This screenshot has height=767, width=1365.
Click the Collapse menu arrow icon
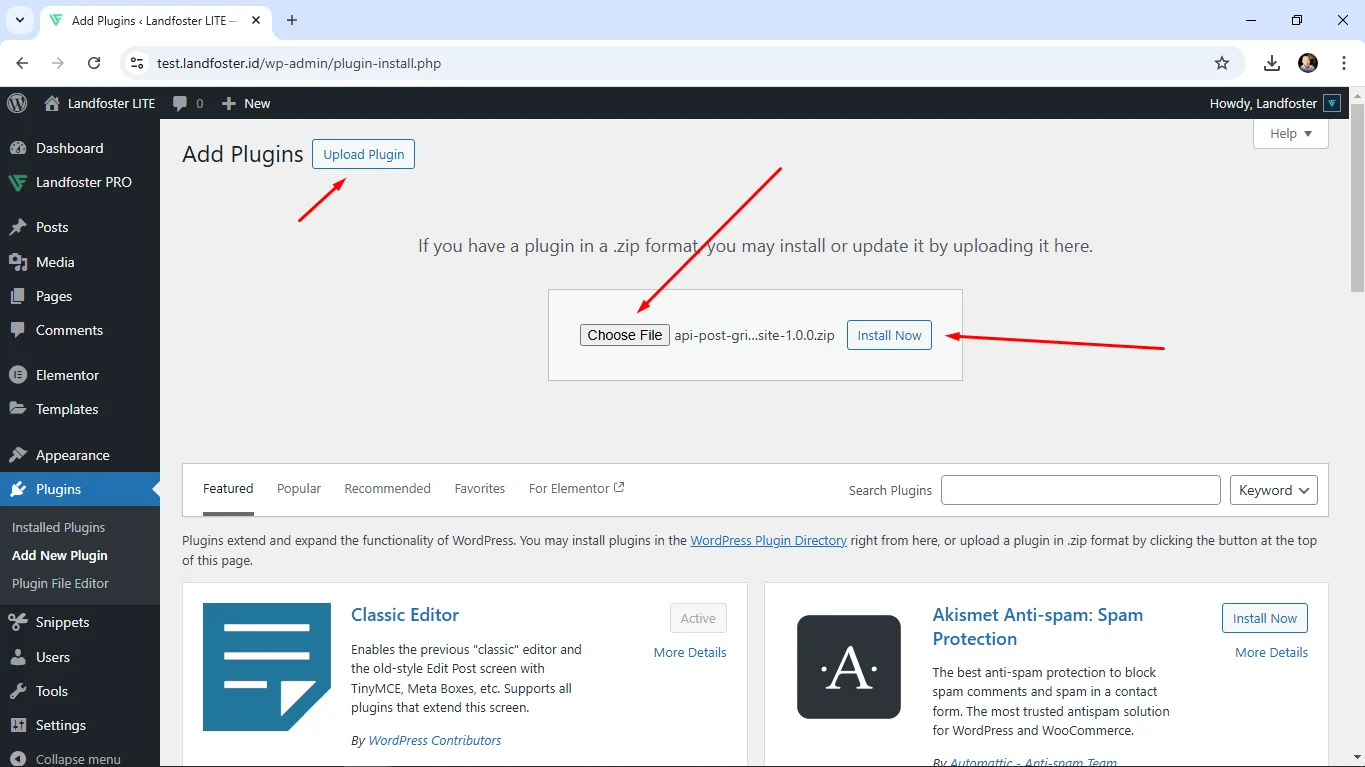pos(18,759)
